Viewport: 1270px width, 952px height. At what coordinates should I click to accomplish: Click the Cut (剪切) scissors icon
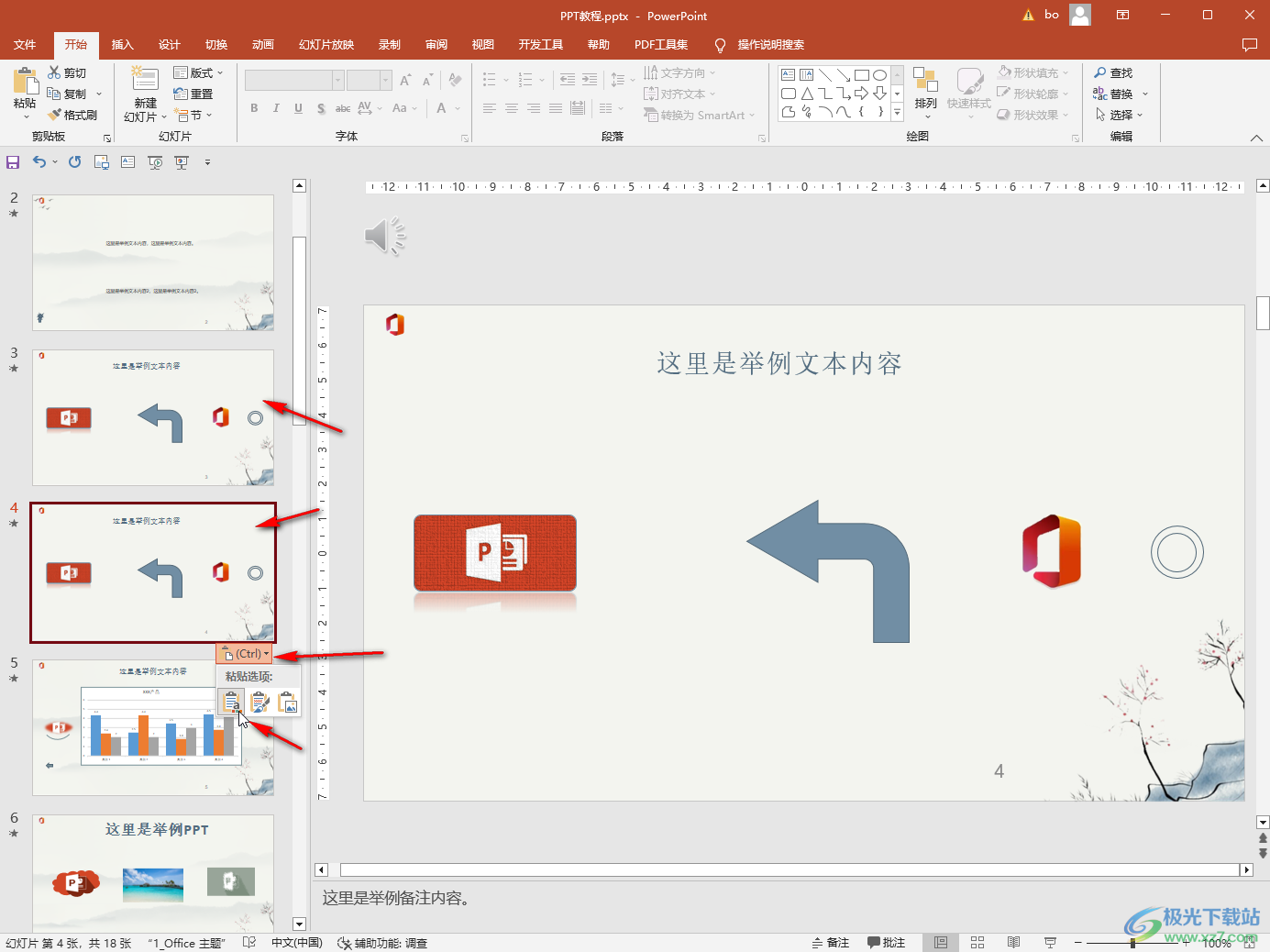54,72
